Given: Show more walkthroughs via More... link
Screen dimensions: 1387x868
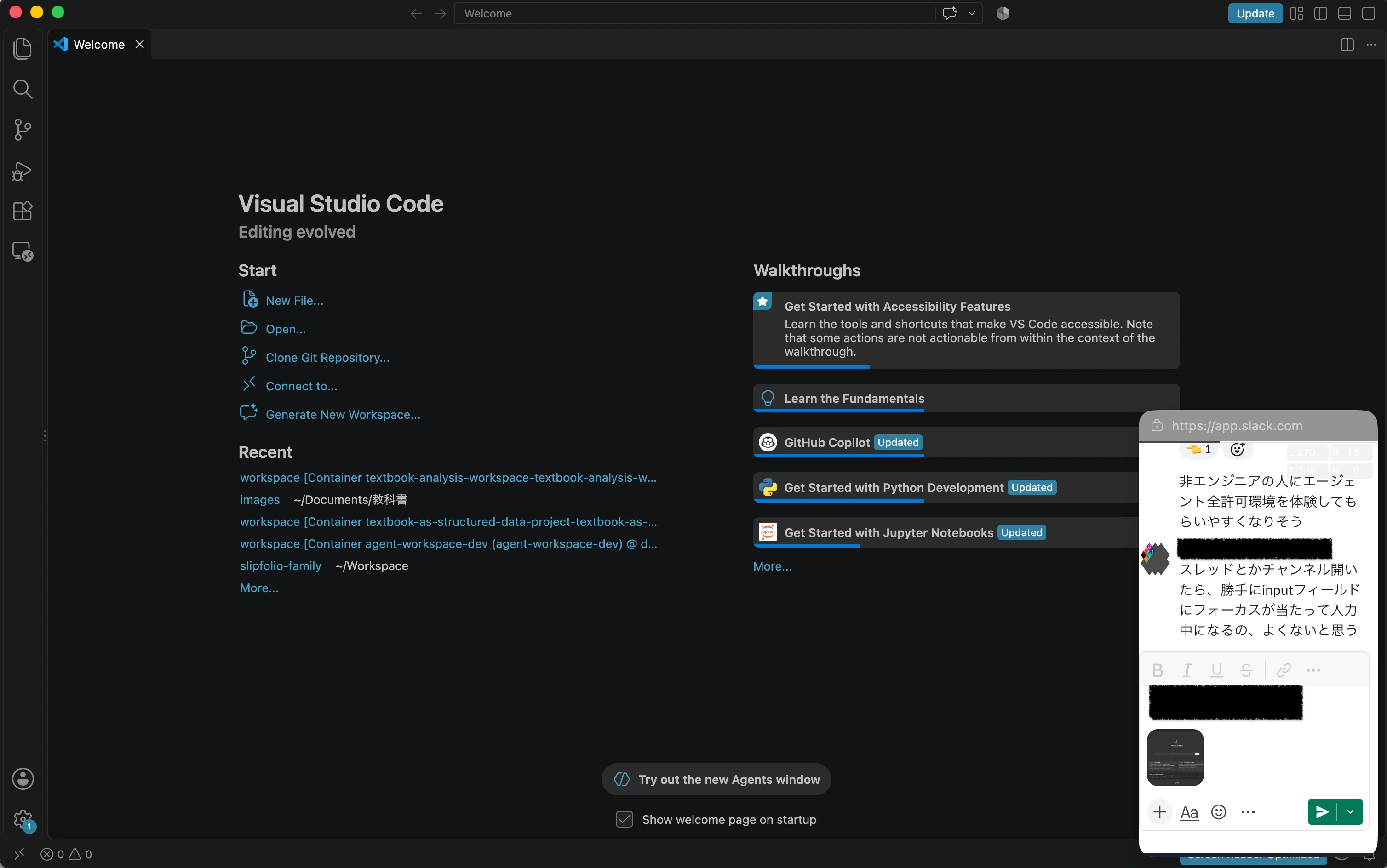Looking at the screenshot, I should [772, 566].
